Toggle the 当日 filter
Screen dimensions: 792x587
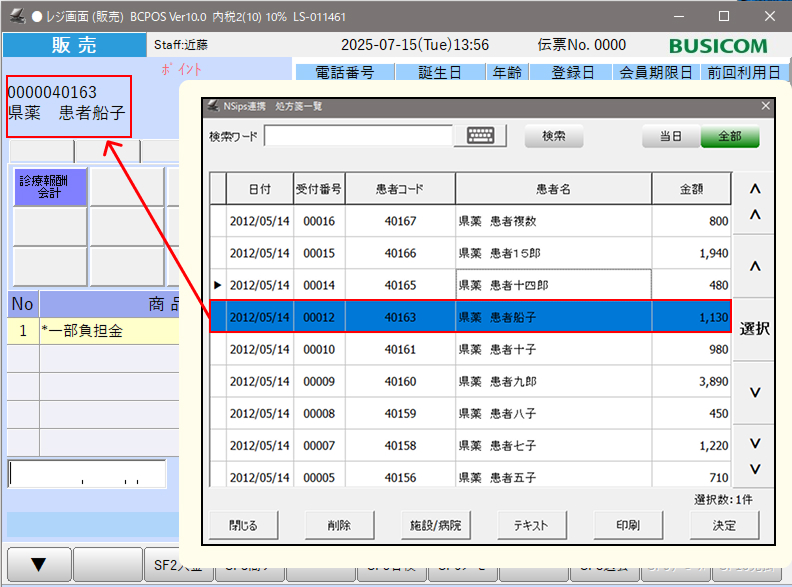coord(670,137)
